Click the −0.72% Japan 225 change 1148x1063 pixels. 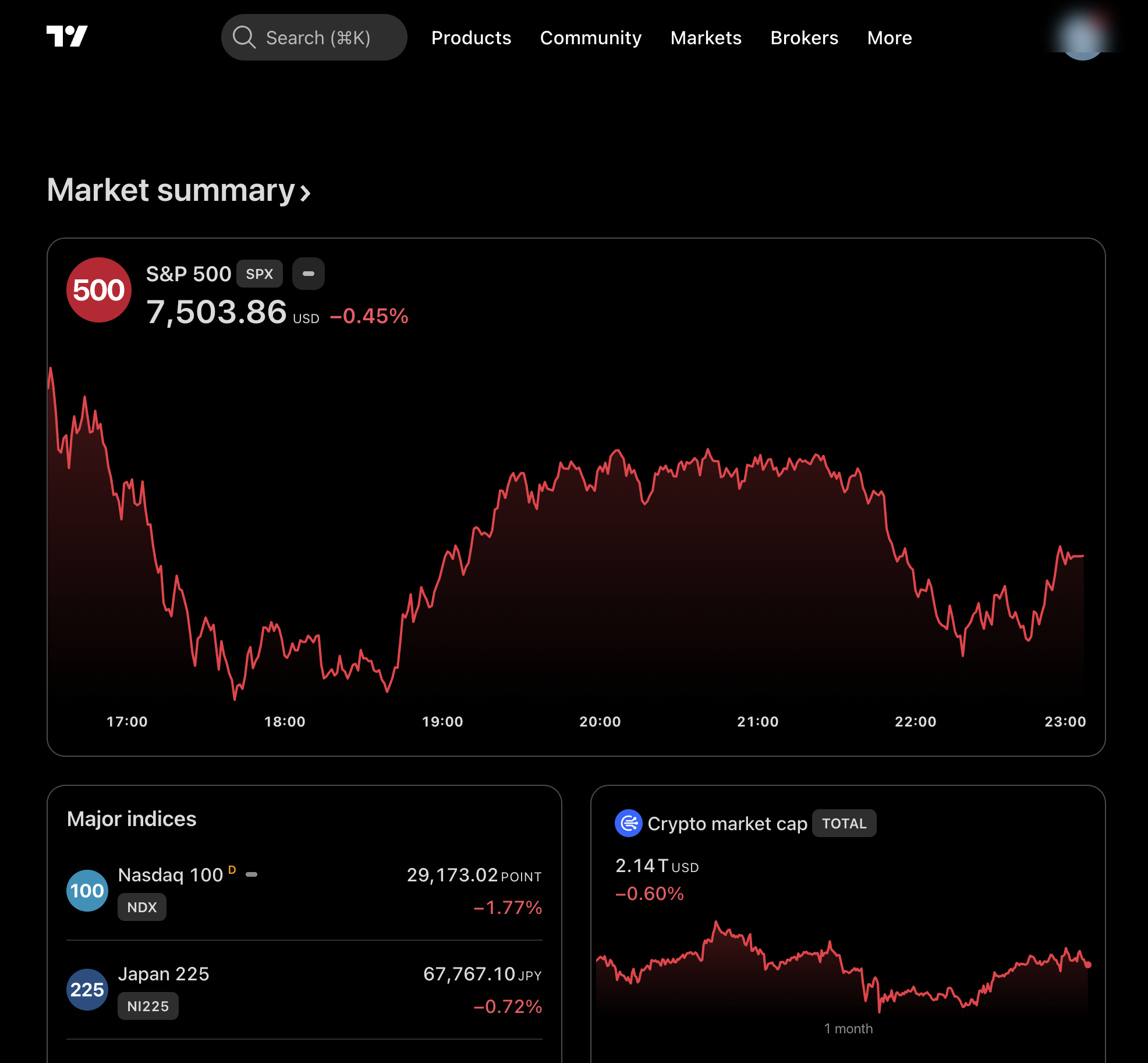[508, 1007]
